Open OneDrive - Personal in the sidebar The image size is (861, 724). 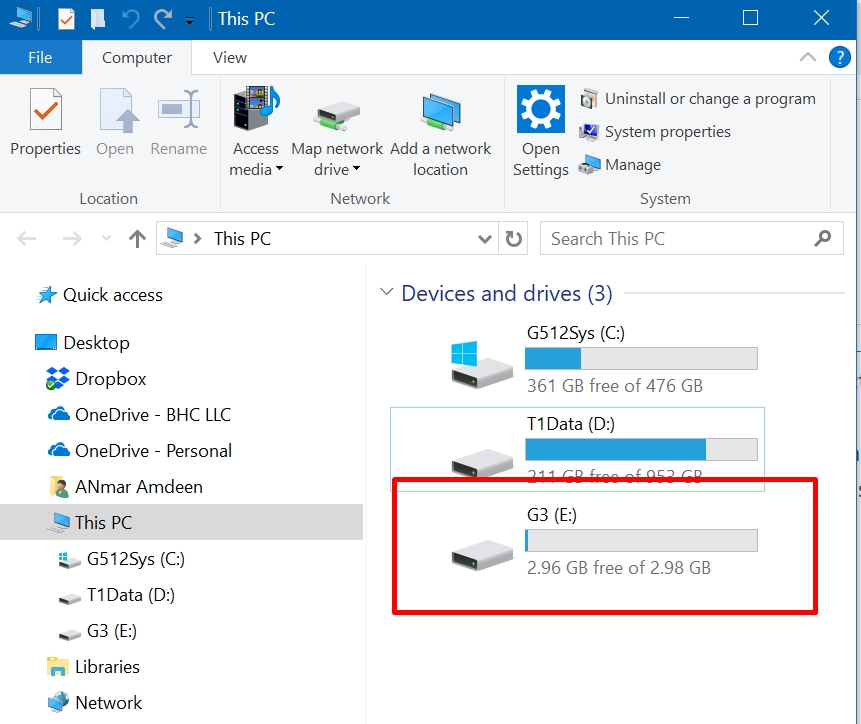153,451
